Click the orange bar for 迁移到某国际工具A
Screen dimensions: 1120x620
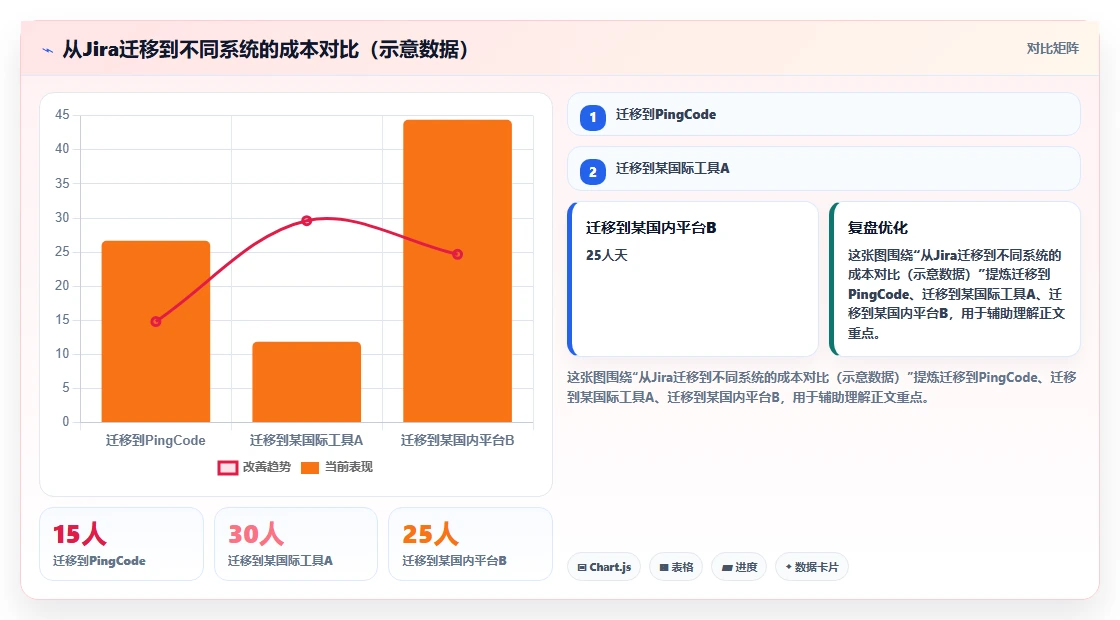(306, 382)
